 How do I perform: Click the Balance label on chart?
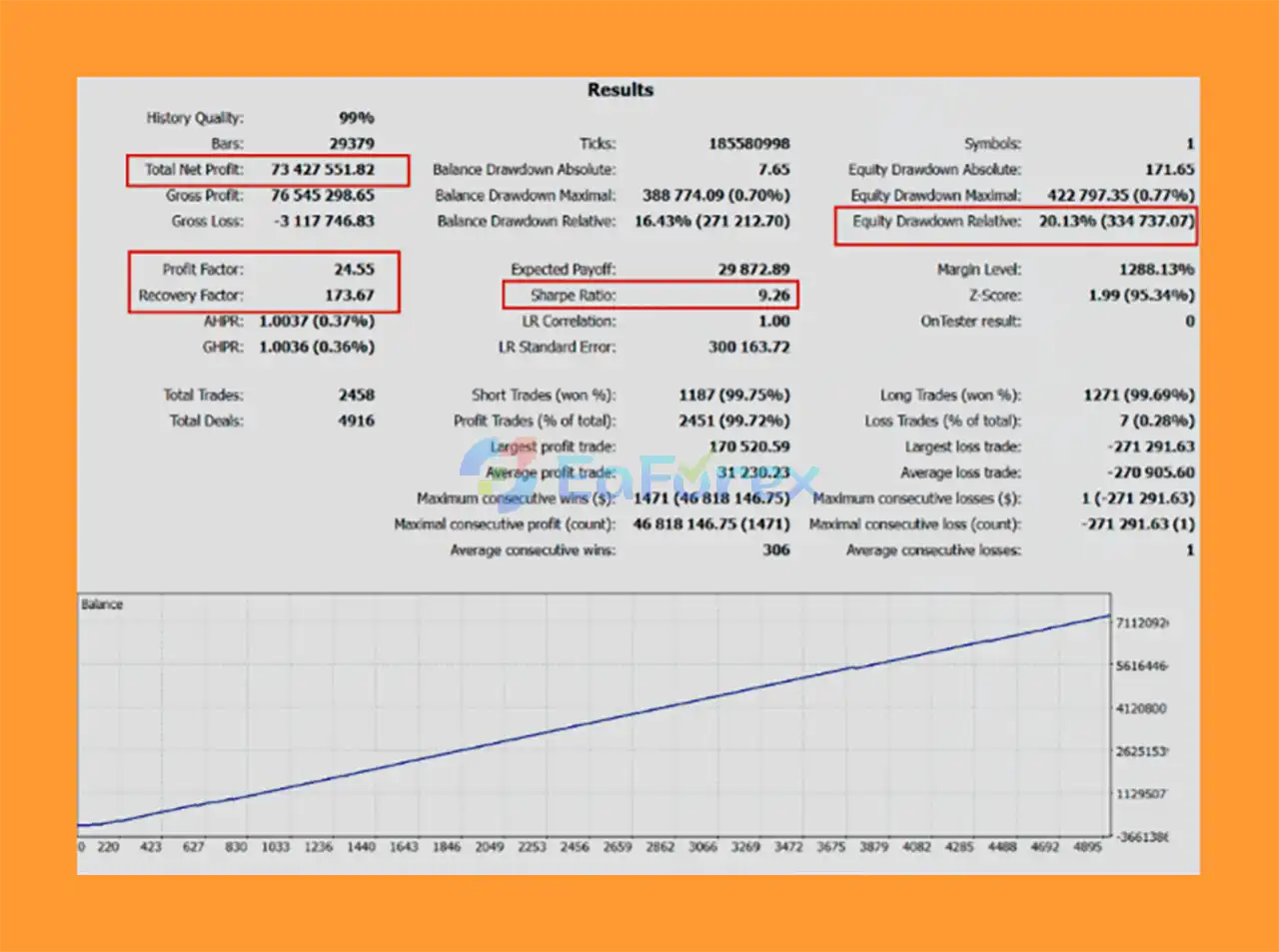point(102,605)
